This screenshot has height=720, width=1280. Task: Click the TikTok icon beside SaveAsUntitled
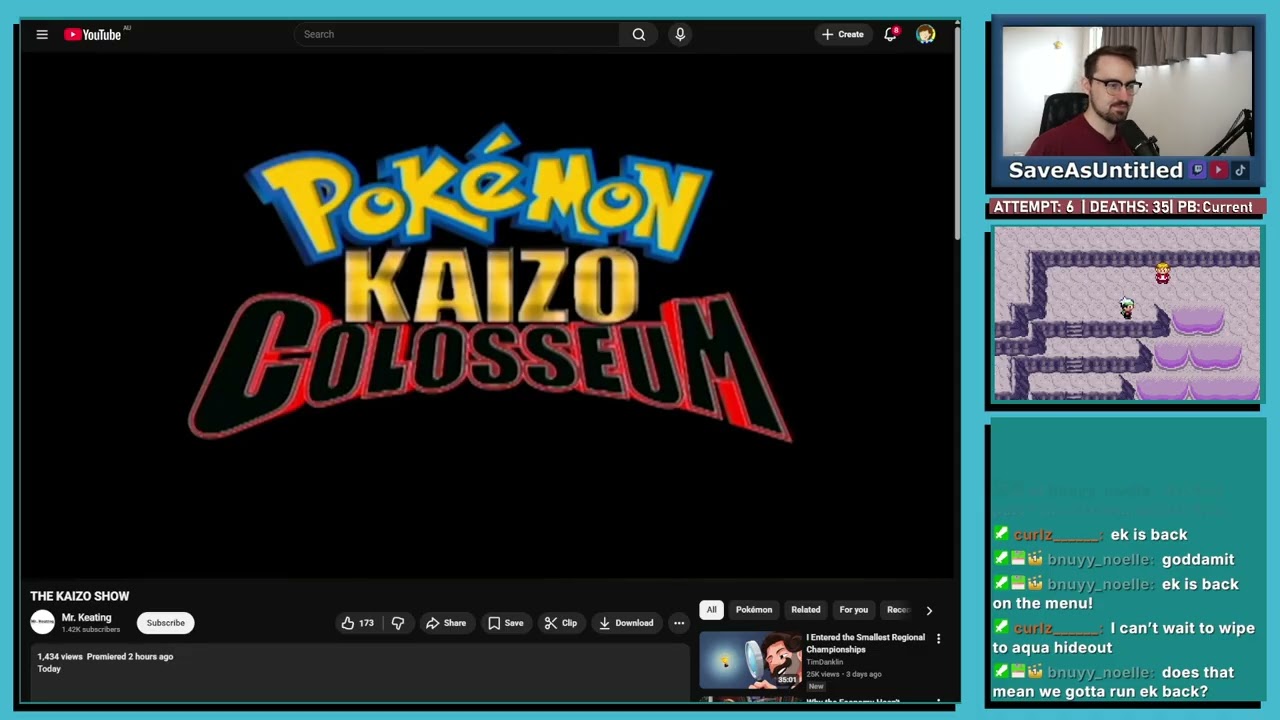(1240, 170)
